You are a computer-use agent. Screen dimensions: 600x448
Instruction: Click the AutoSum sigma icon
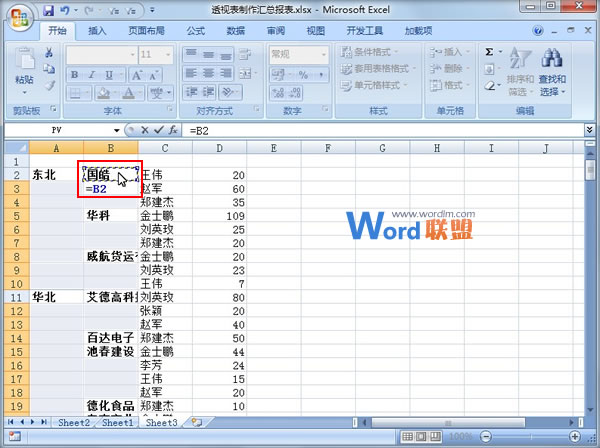pyautogui.click(x=489, y=52)
